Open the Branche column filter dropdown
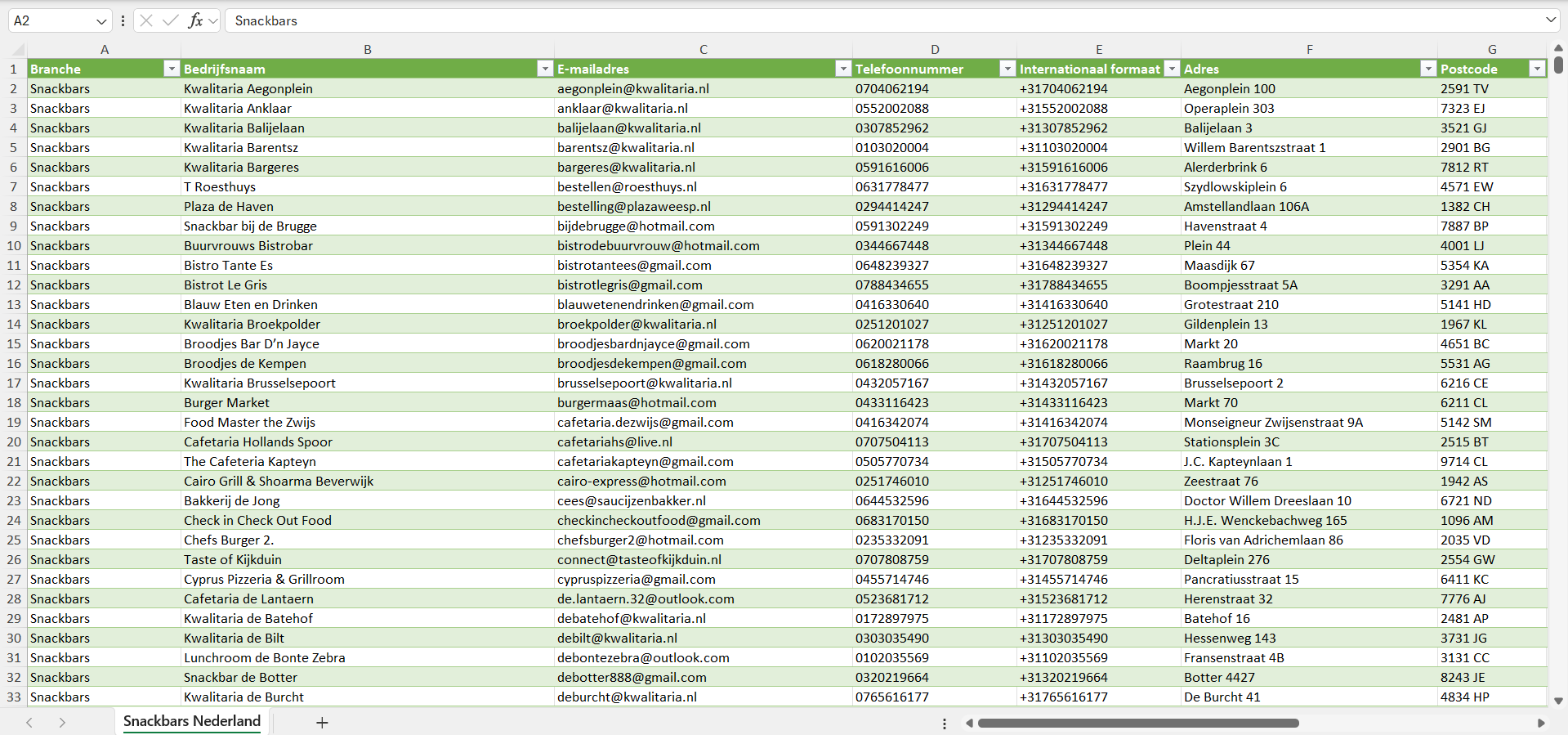 coord(172,69)
